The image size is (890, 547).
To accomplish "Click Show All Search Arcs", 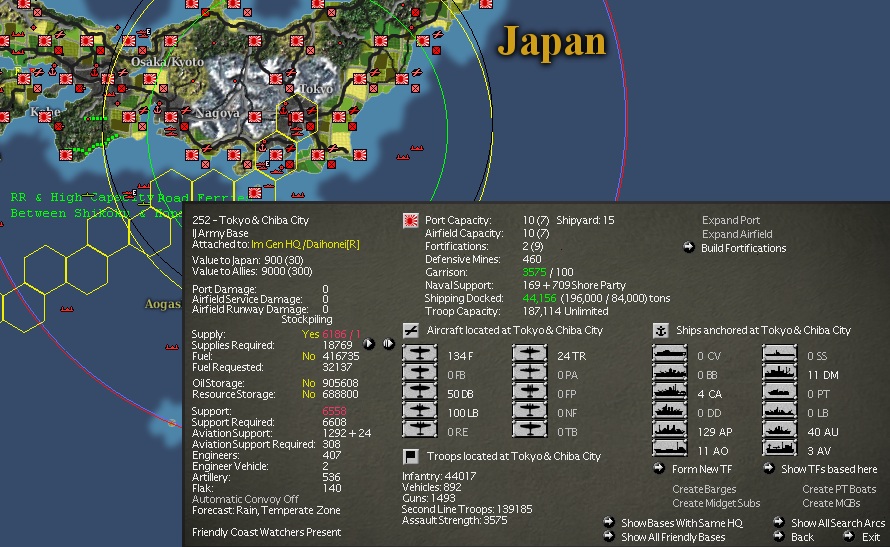I will coord(838,523).
